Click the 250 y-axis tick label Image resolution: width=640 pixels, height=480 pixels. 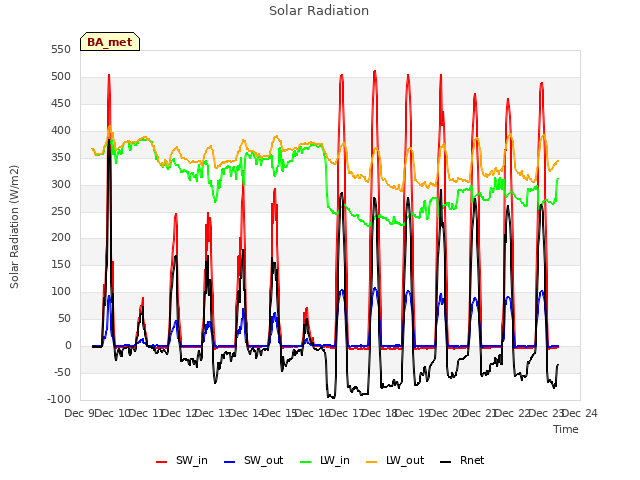coord(61,211)
